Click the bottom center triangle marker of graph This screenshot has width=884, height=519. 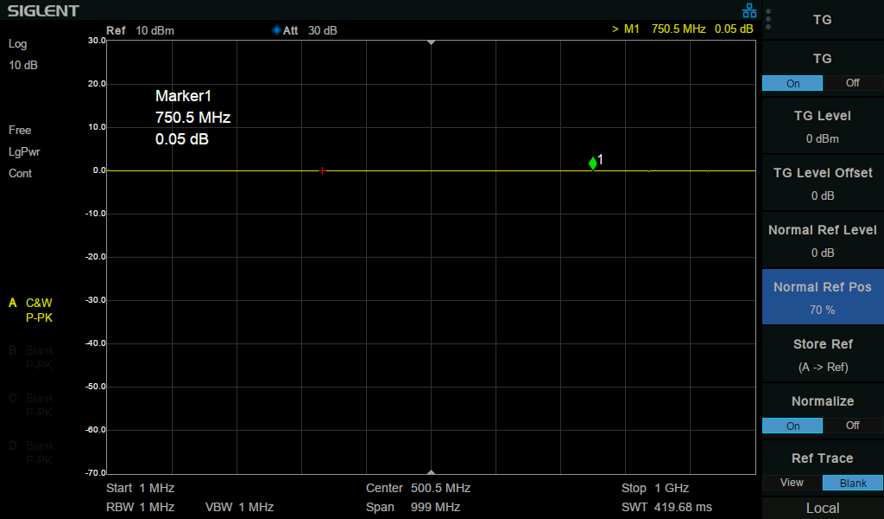(x=431, y=472)
